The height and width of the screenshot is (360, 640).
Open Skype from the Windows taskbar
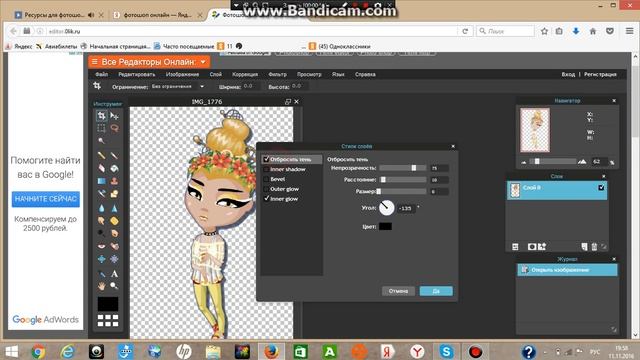pos(446,351)
